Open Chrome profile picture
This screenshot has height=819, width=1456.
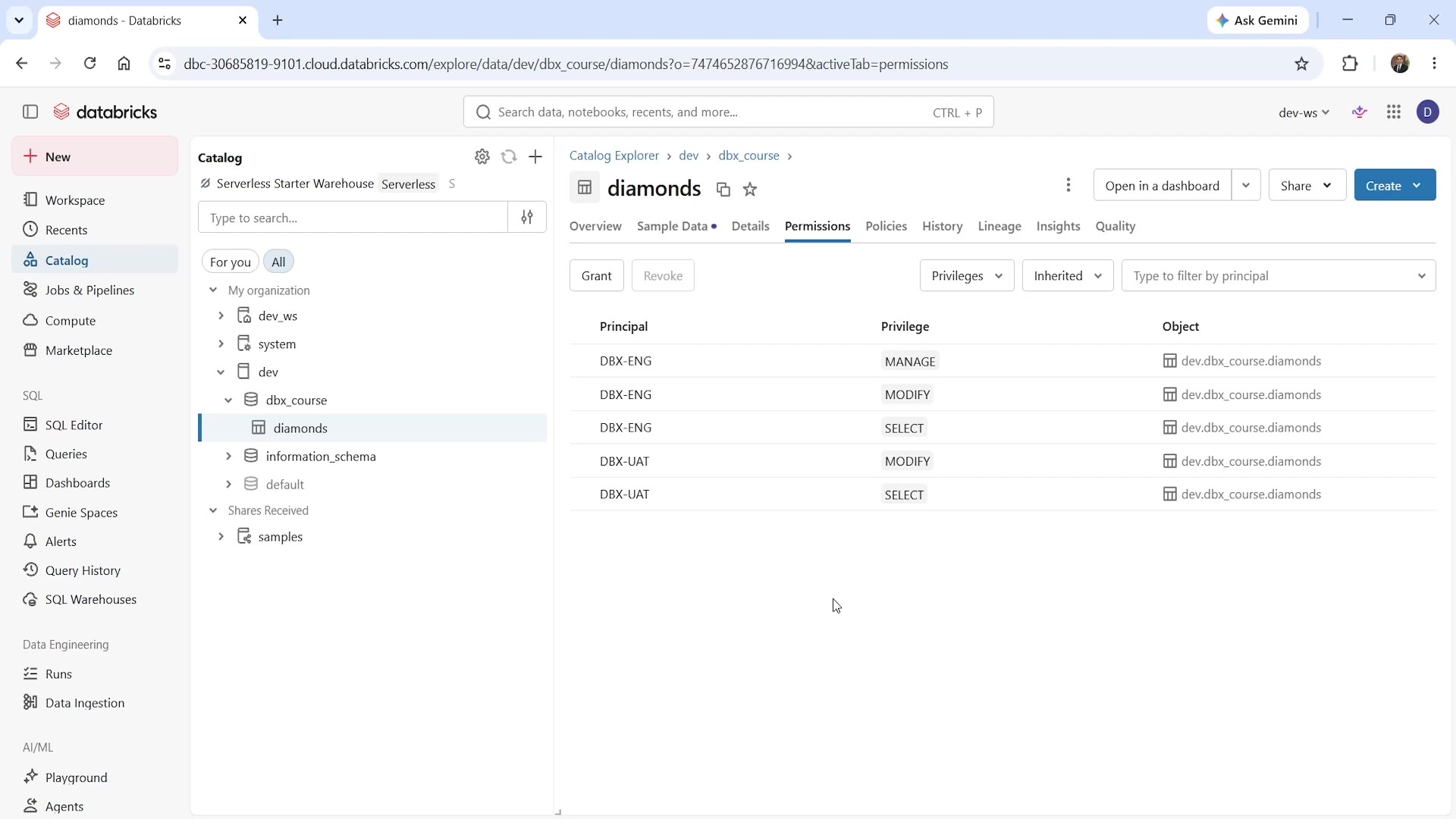point(1400,64)
